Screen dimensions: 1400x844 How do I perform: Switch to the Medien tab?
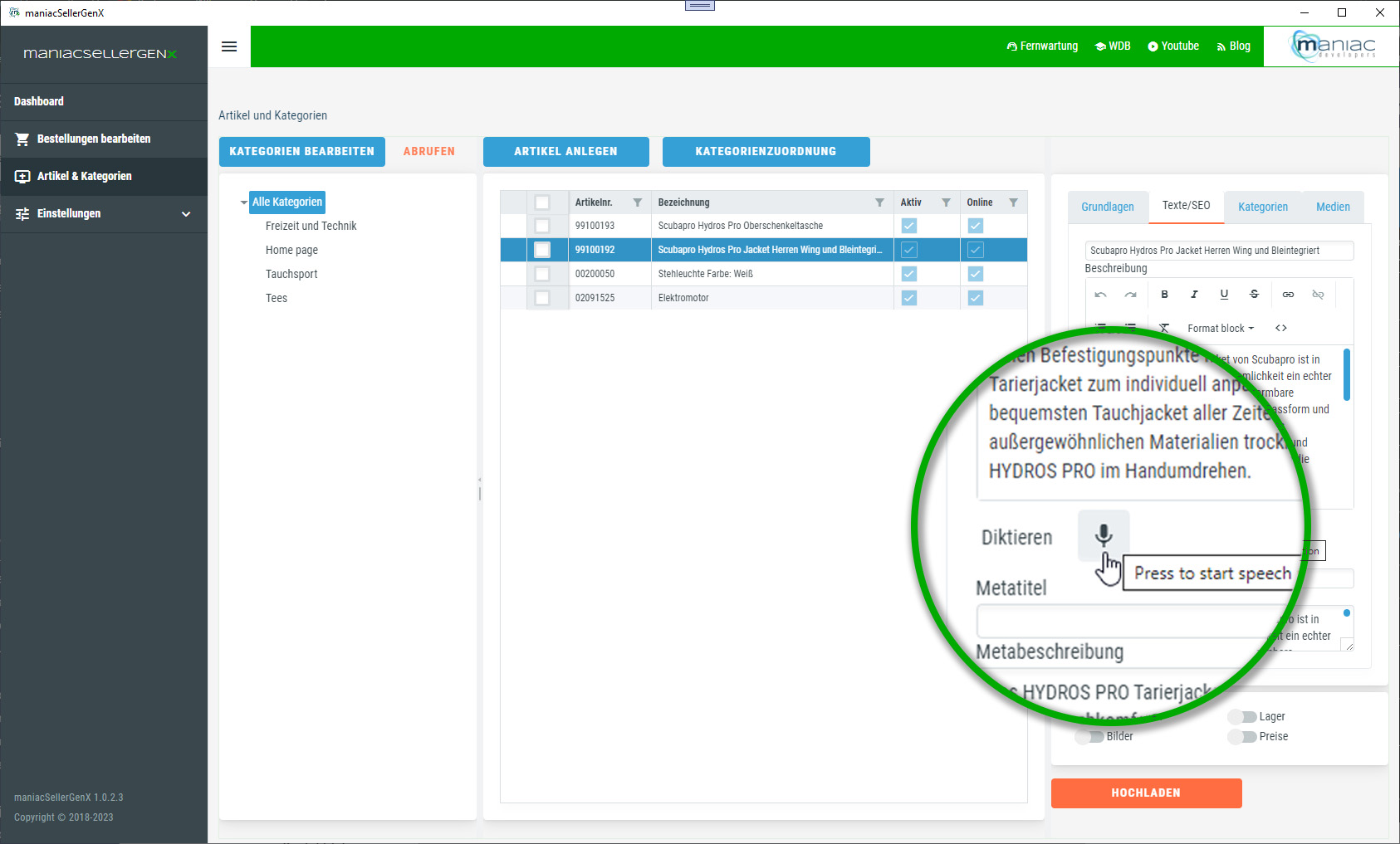(1333, 207)
